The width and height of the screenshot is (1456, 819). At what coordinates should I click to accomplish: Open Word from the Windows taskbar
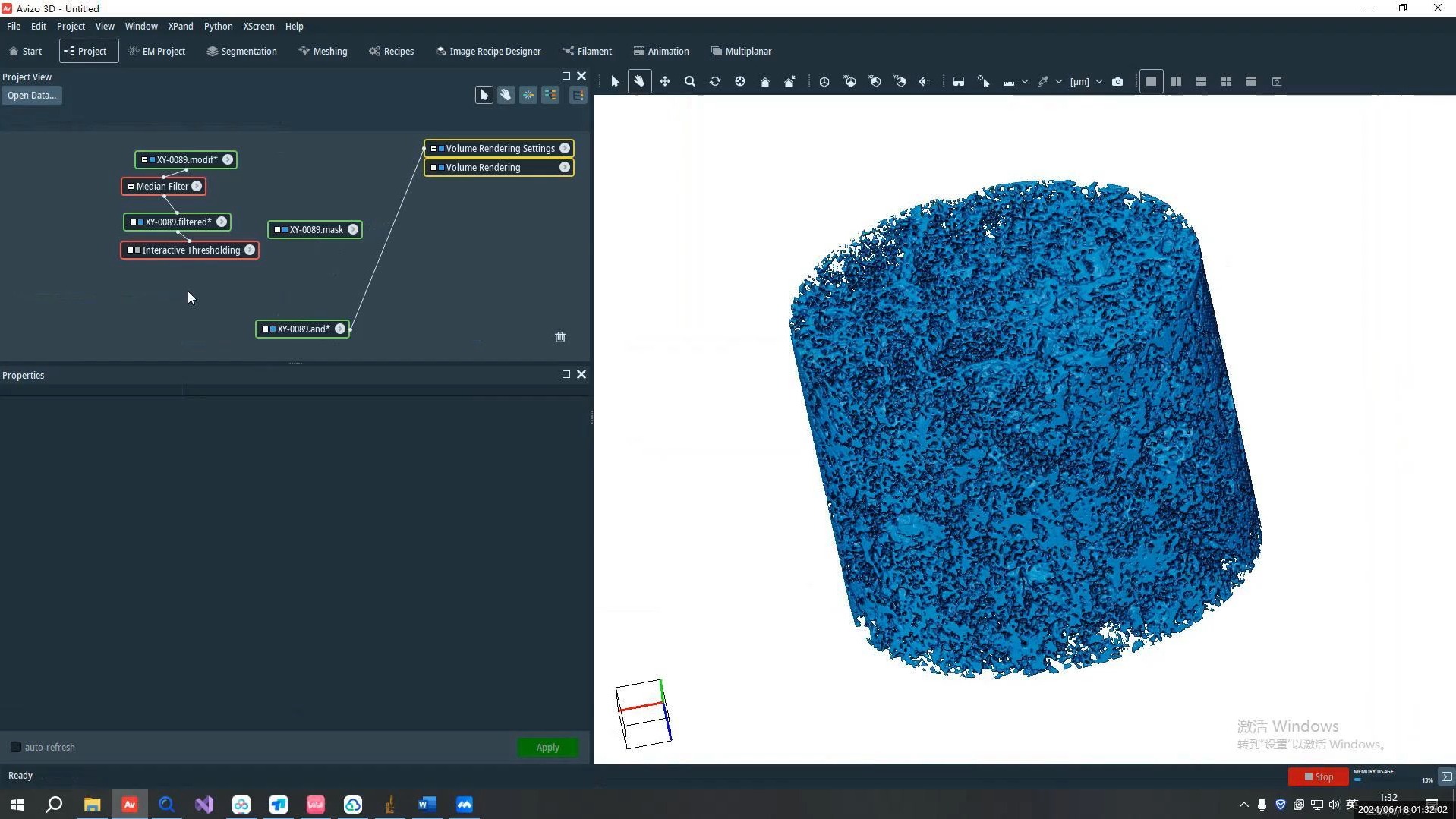point(427,804)
